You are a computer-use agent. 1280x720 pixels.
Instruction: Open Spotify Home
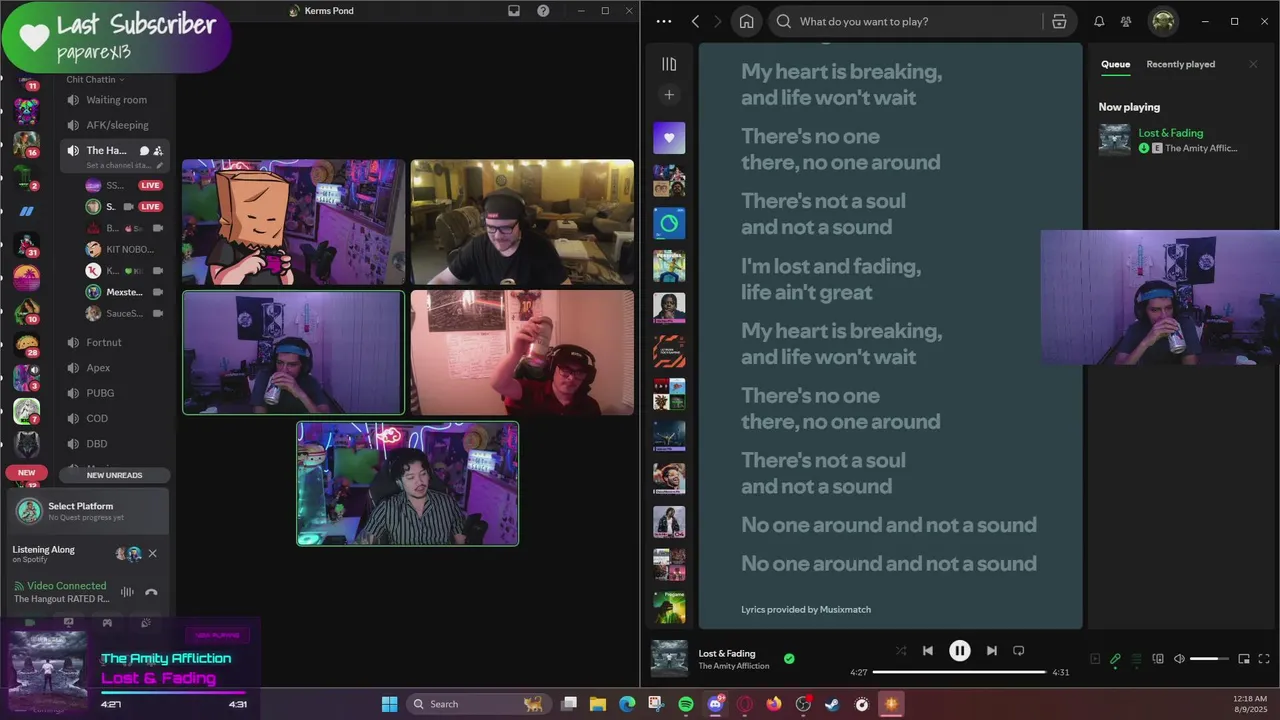coord(746,21)
